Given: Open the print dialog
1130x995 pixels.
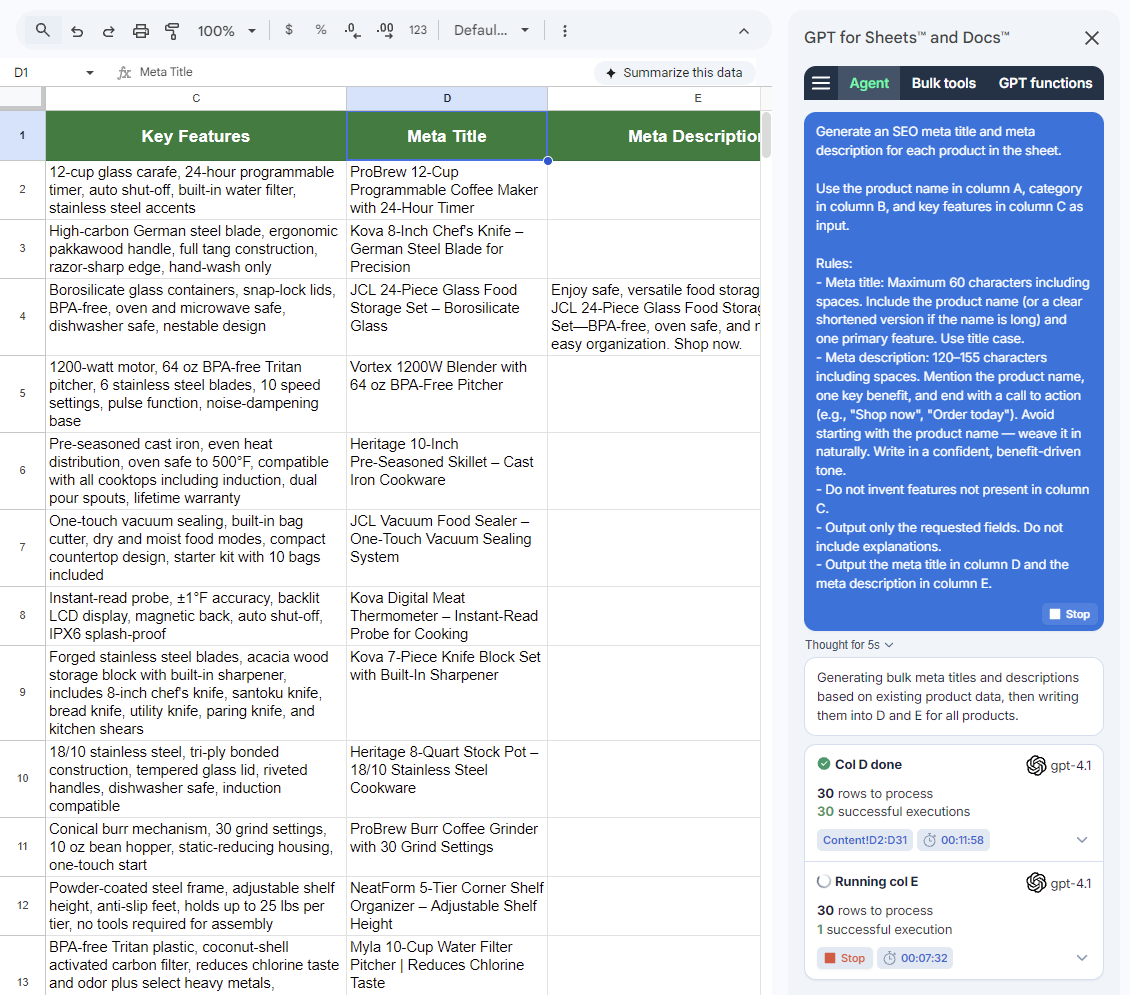Looking at the screenshot, I should (x=140, y=31).
